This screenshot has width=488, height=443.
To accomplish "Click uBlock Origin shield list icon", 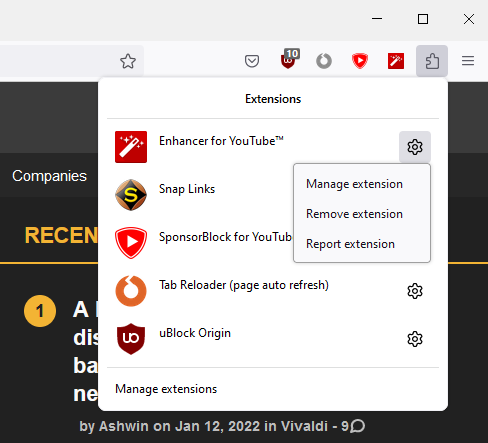I will (131, 339).
